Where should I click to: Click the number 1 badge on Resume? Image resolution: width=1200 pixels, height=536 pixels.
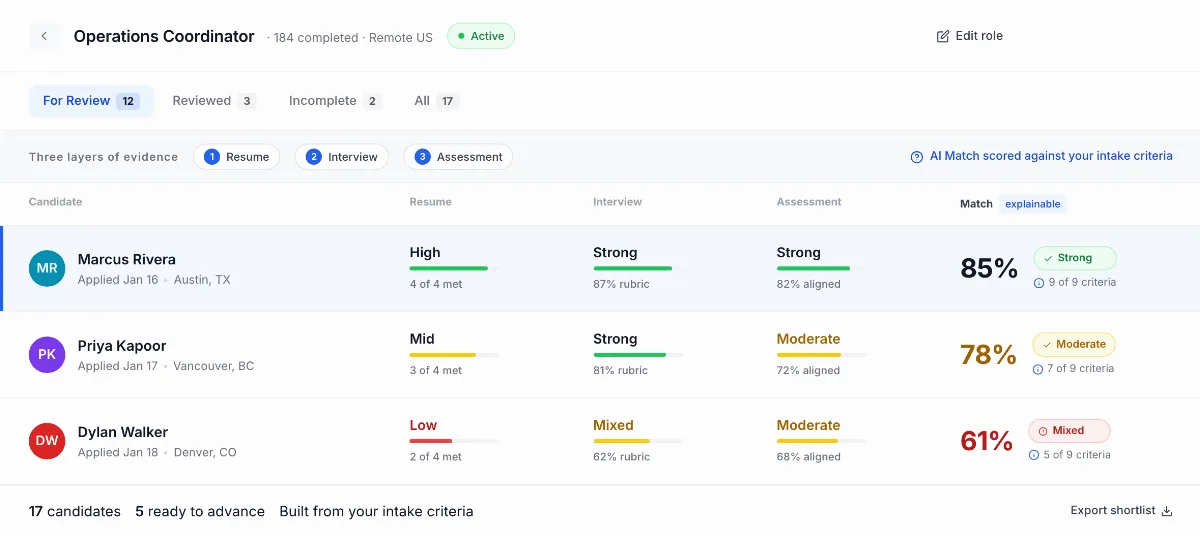click(x=211, y=157)
